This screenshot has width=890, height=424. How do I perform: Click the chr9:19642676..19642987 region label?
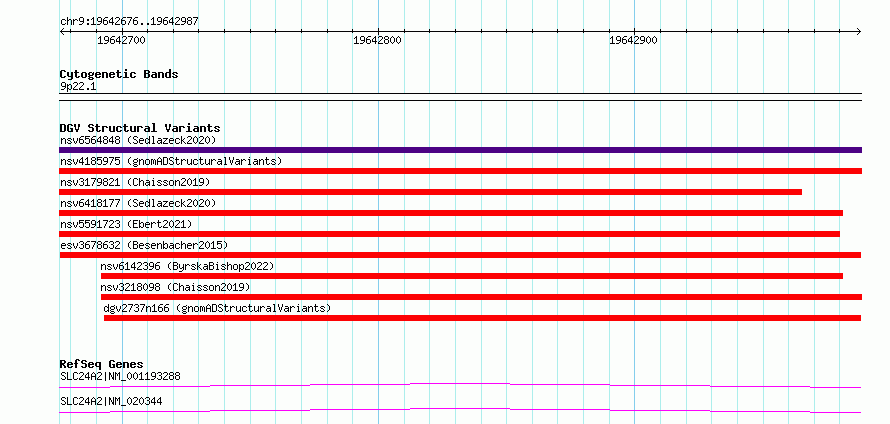129,22
